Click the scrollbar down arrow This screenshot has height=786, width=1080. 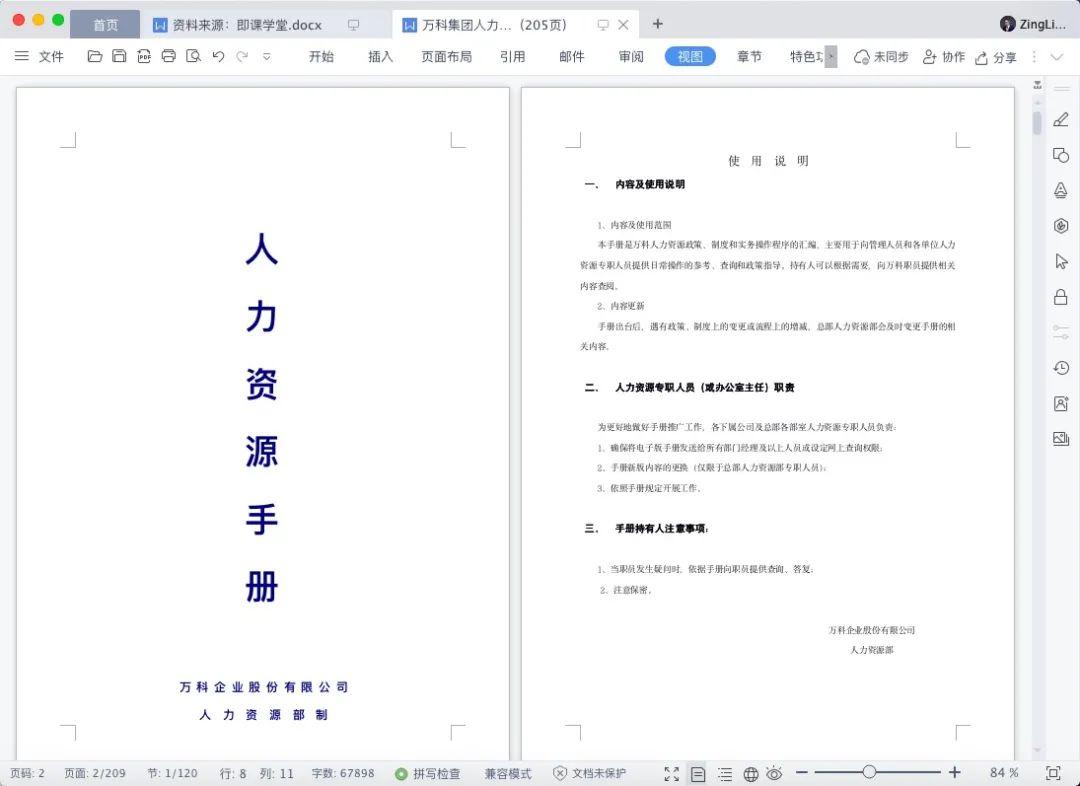pos(1037,750)
